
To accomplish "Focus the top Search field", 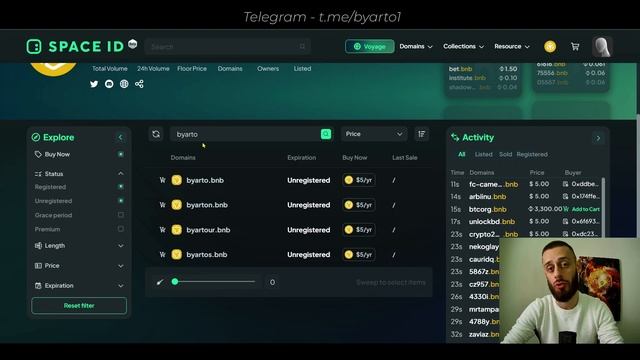I will (227, 47).
